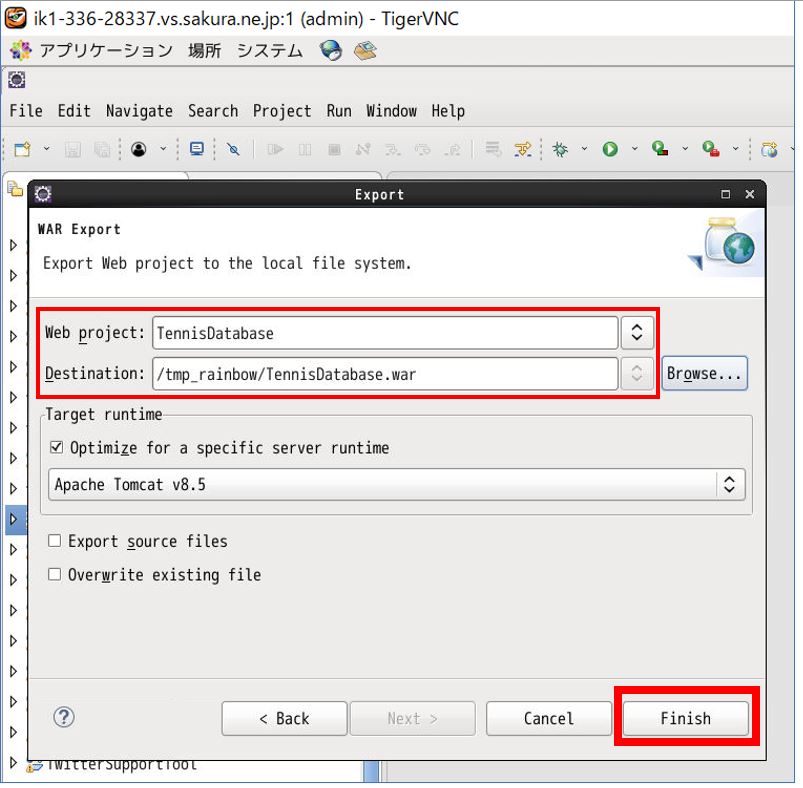803x788 pixels.
Task: Open the Help menu
Action: click(x=448, y=111)
